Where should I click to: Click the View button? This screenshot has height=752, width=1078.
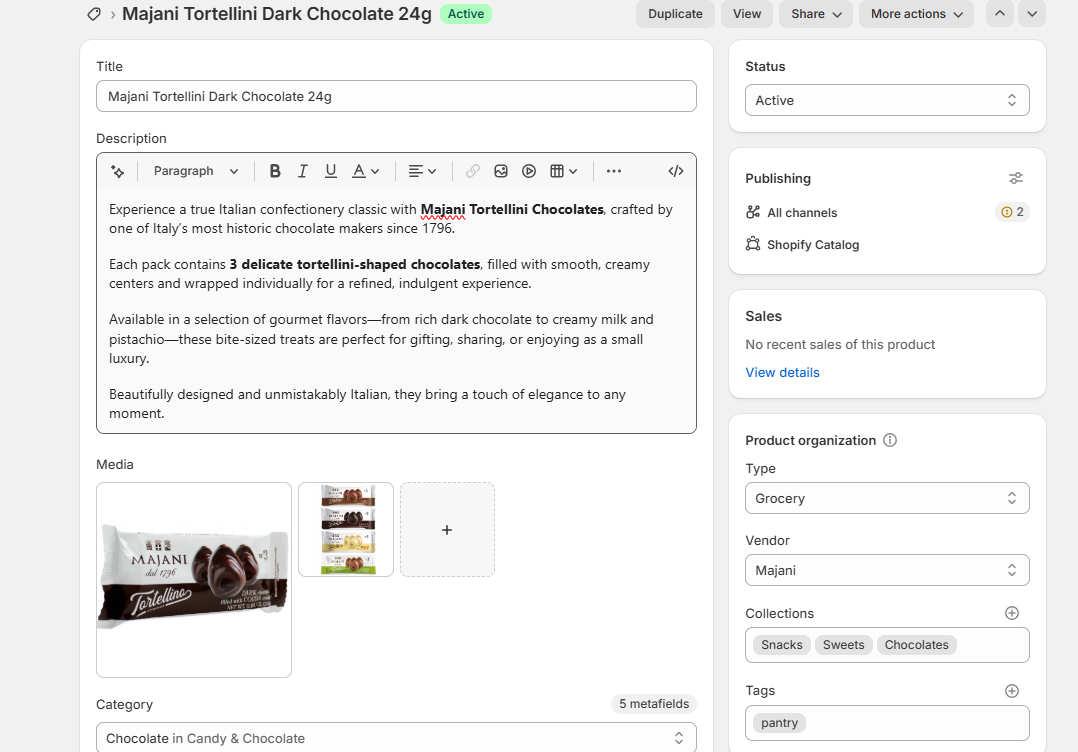pos(747,14)
